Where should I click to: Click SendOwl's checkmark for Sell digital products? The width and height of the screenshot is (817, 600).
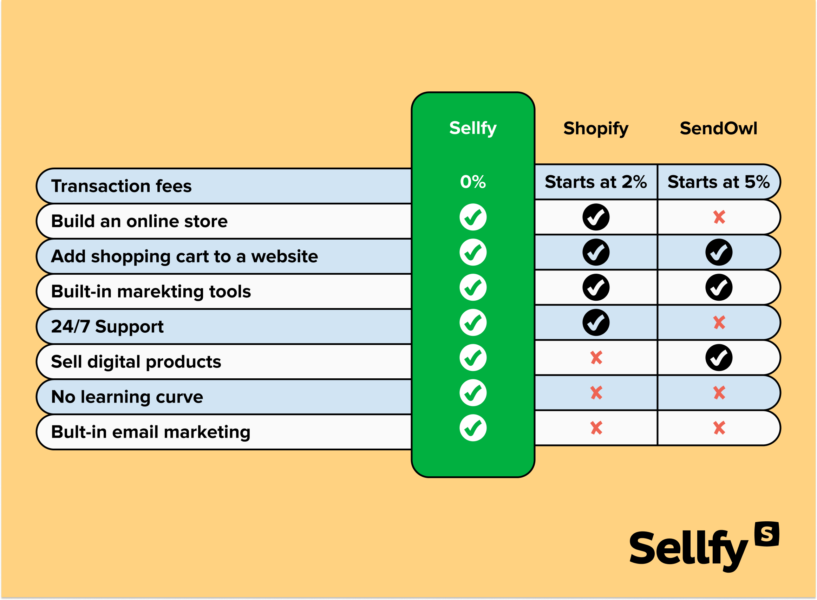pyautogui.click(x=718, y=357)
